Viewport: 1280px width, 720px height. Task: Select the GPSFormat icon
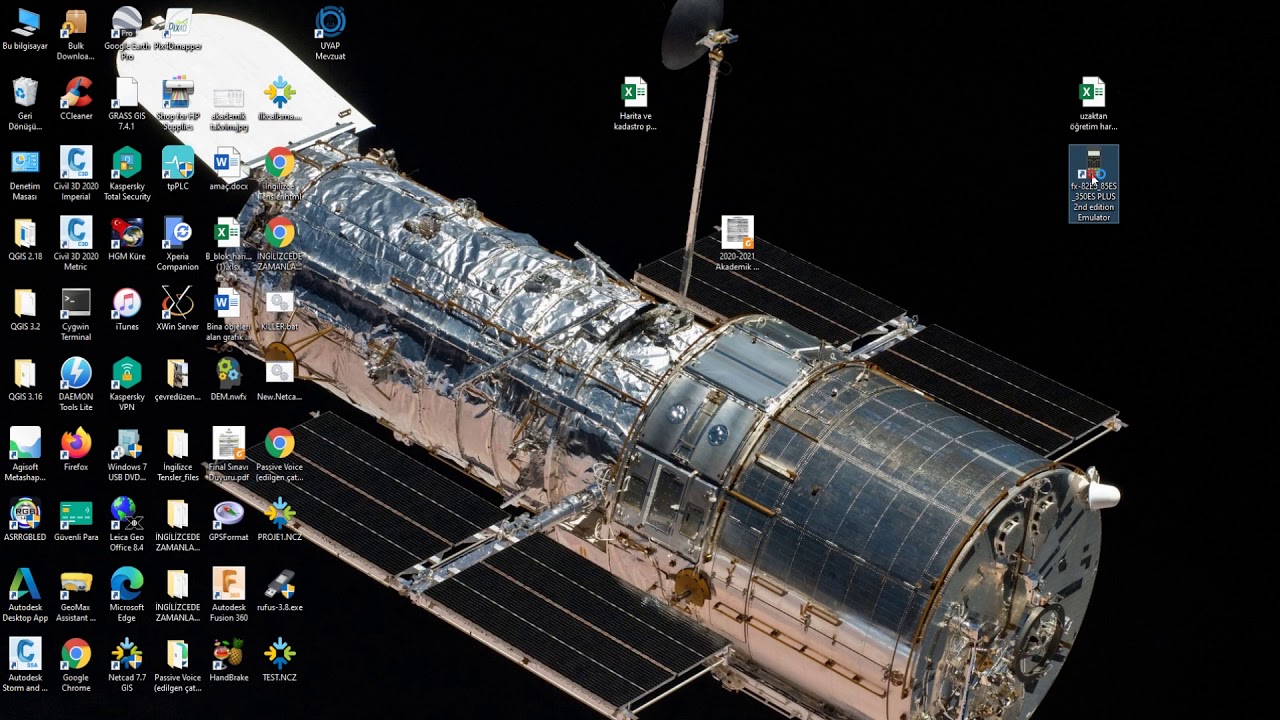pos(229,519)
